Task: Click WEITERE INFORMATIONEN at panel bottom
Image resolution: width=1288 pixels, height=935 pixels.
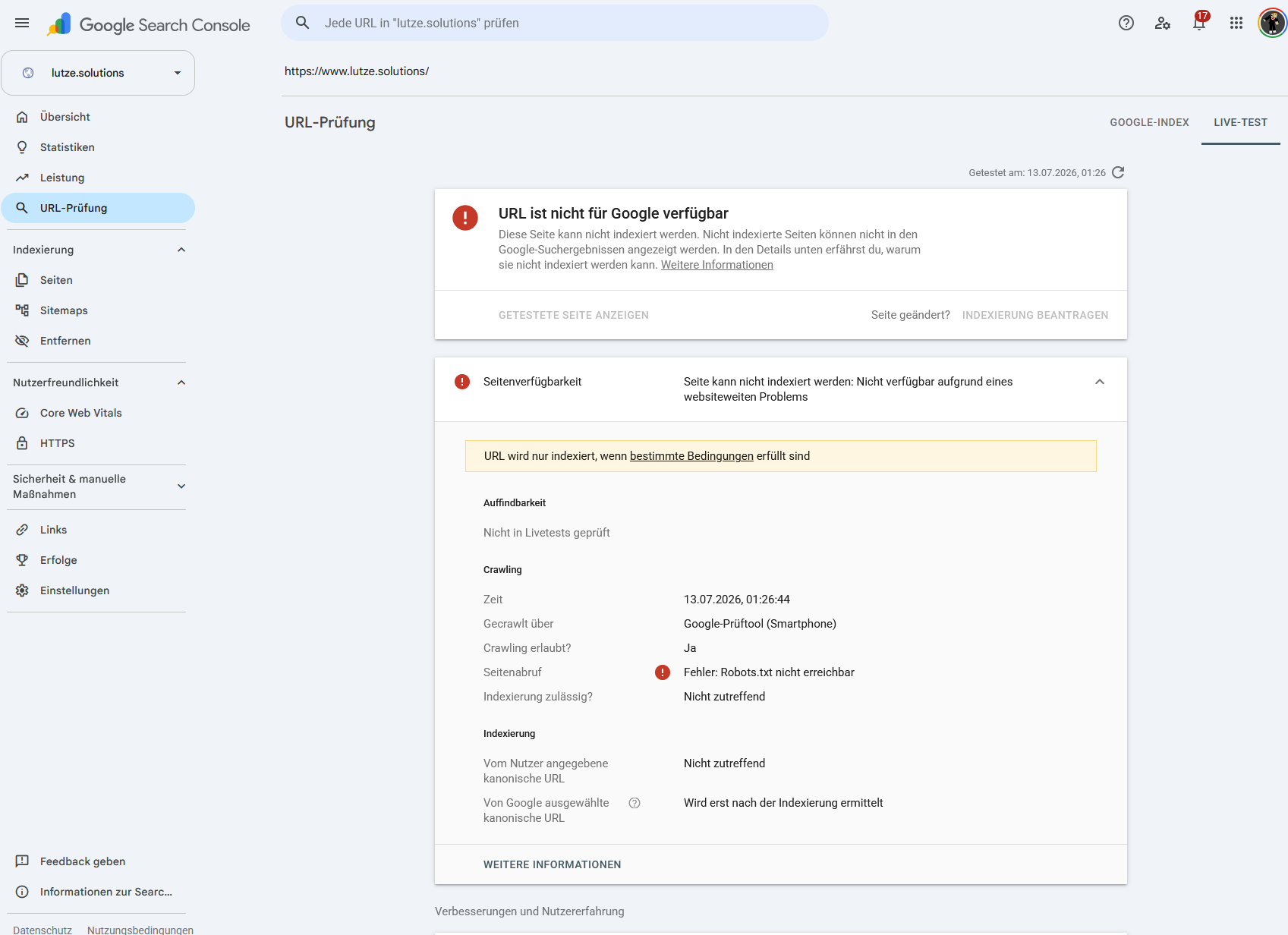Action: 553,864
